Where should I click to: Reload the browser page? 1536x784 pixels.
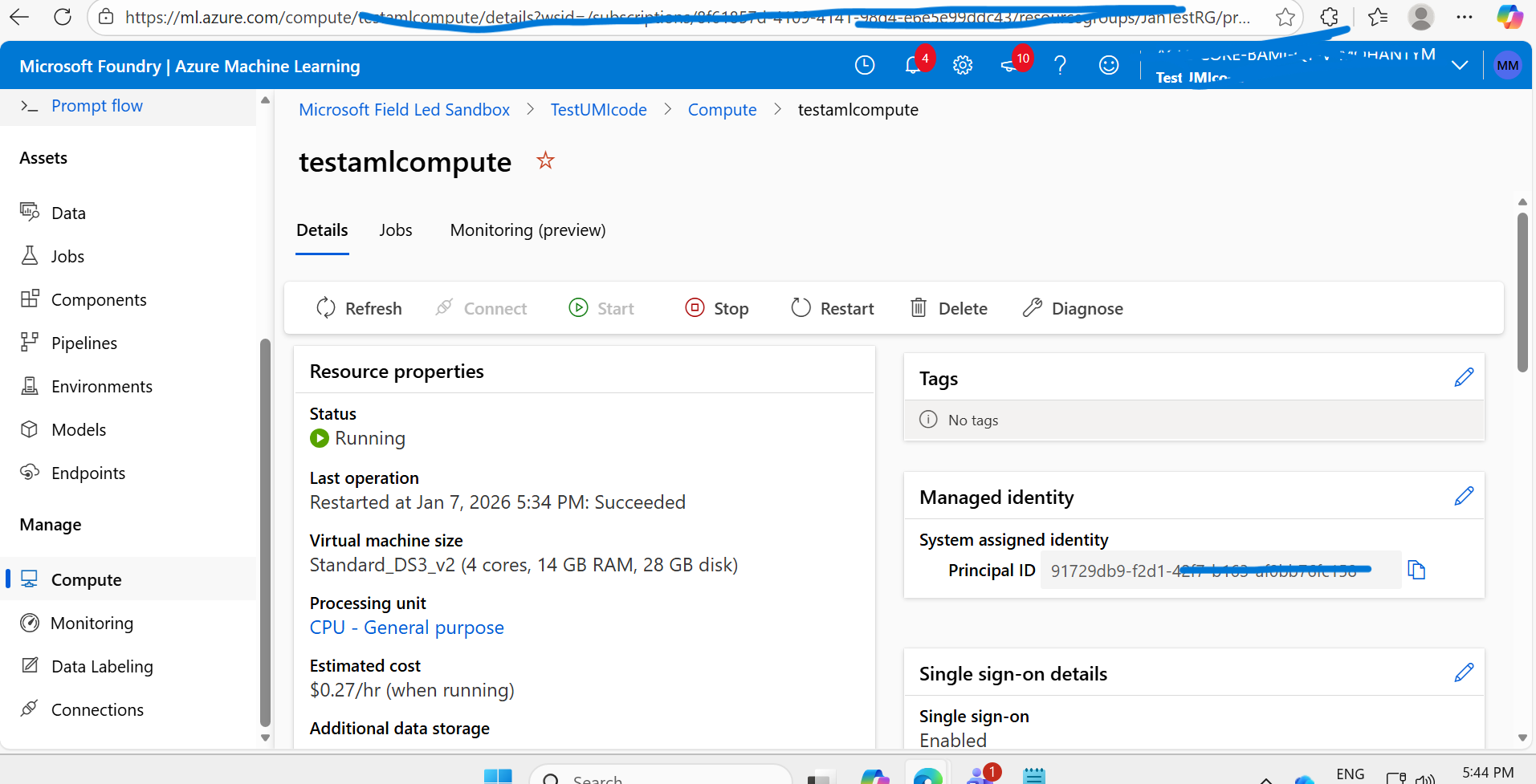point(63,17)
